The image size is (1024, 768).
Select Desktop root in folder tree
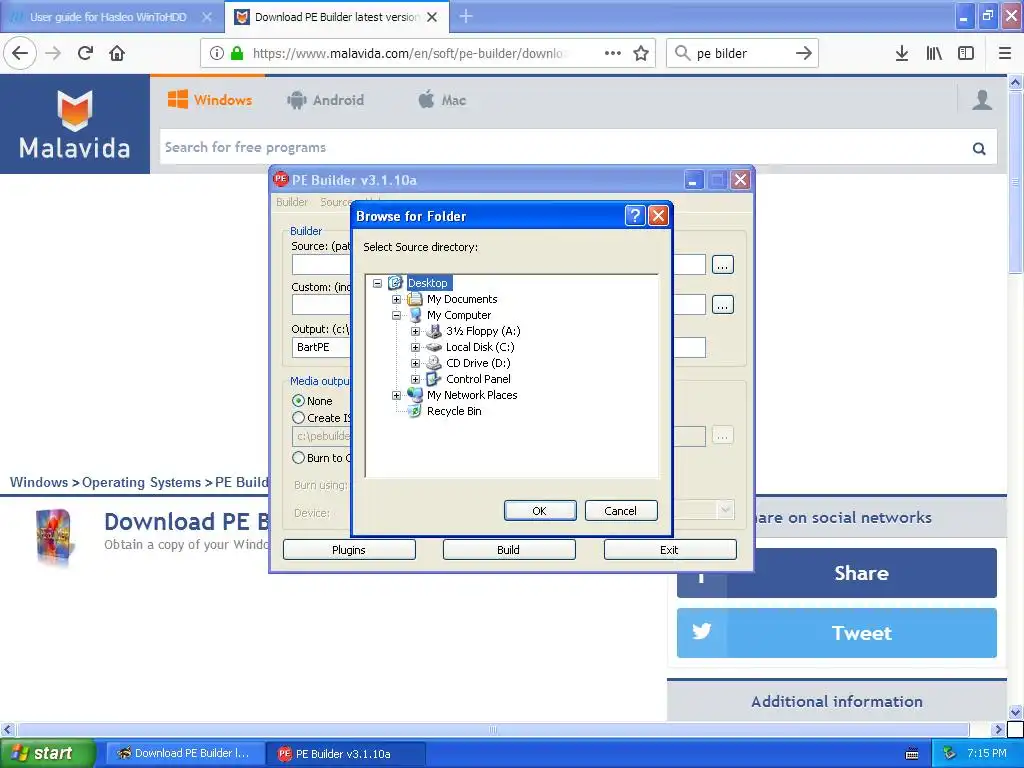click(428, 283)
